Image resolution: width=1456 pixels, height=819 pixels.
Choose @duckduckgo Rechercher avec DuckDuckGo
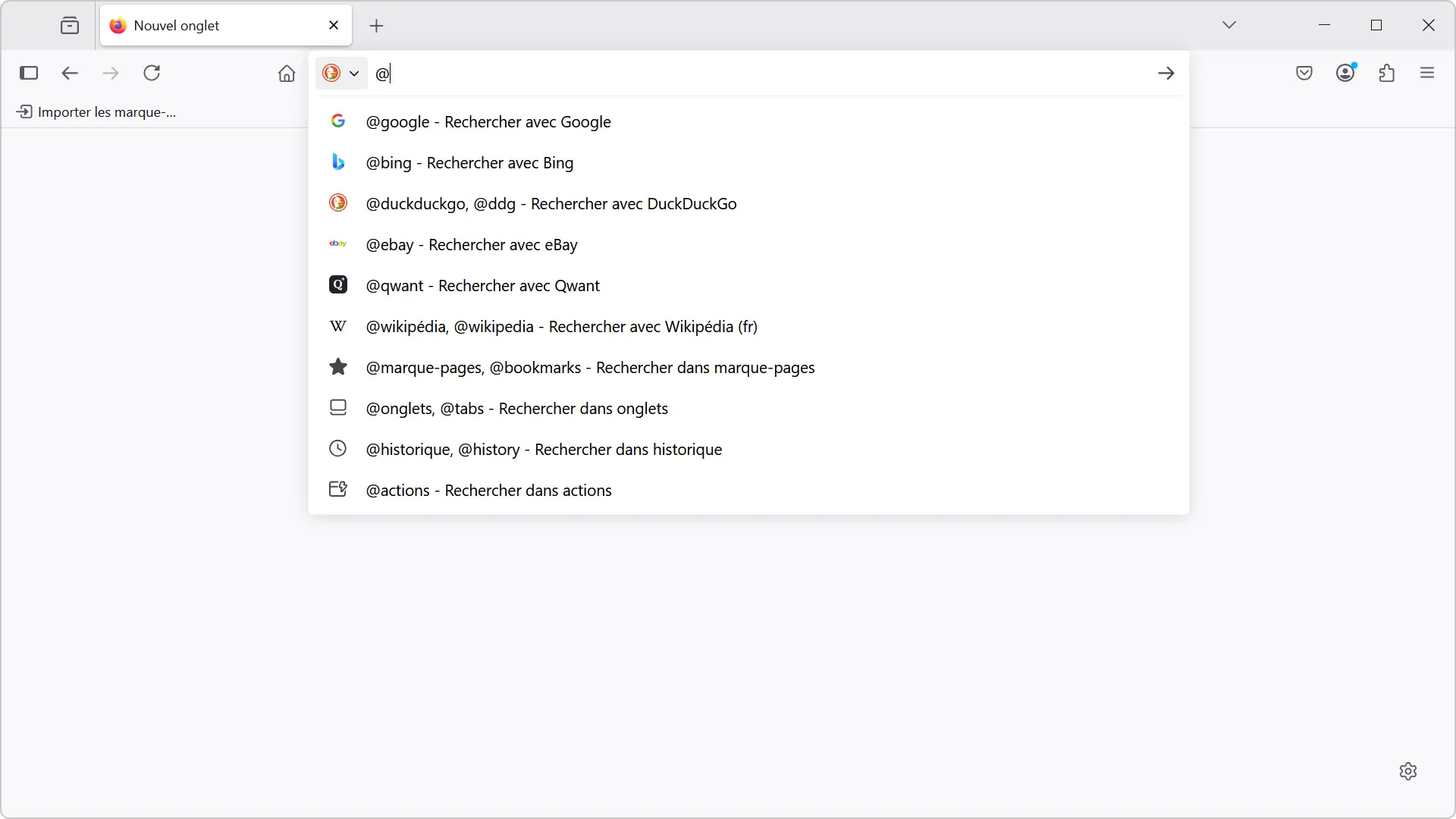coord(748,203)
